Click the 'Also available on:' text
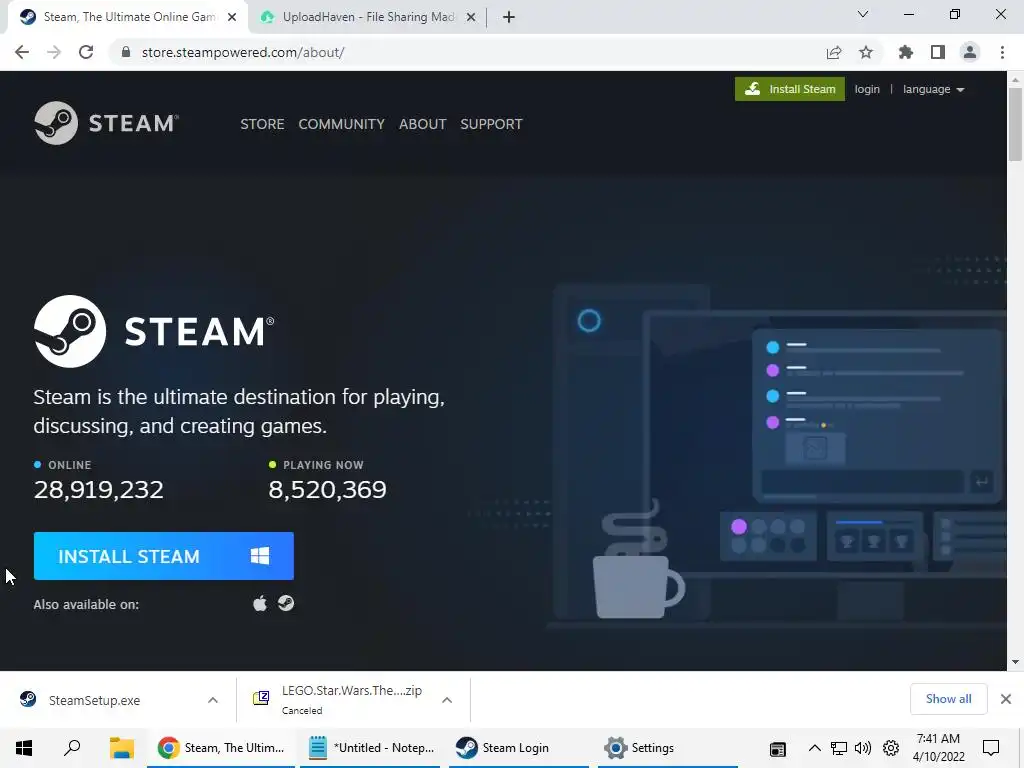1024x768 pixels. (86, 604)
